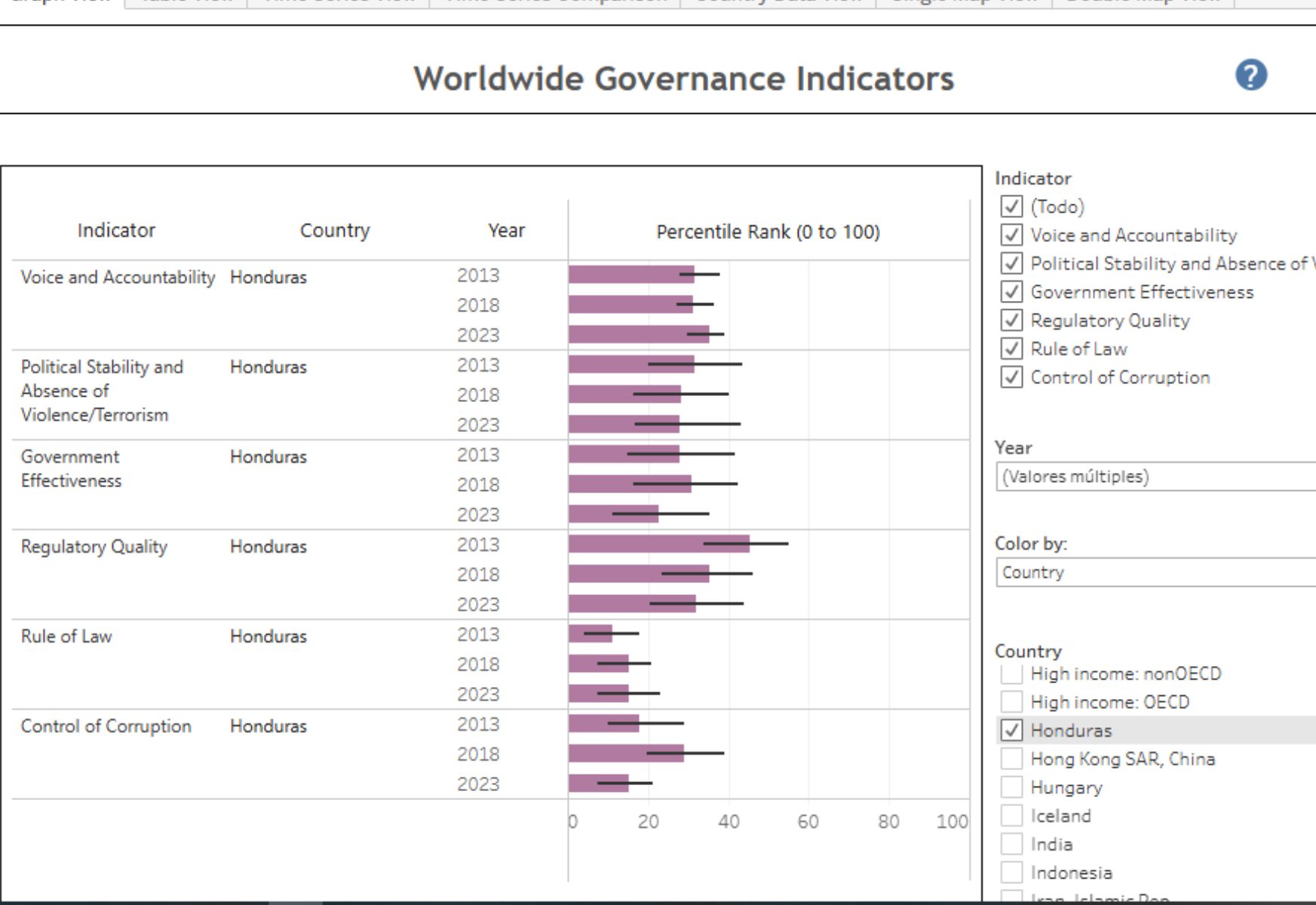The image size is (1316, 905).
Task: Toggle Political Stability and Absence indicator checkbox
Action: [1011, 263]
